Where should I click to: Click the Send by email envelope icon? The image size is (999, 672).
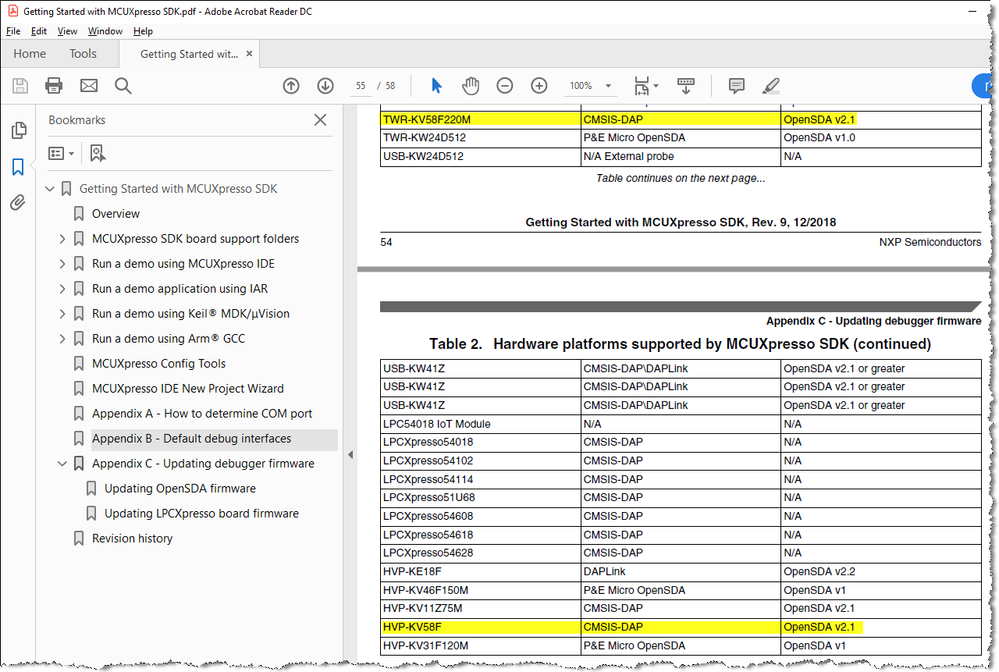89,86
